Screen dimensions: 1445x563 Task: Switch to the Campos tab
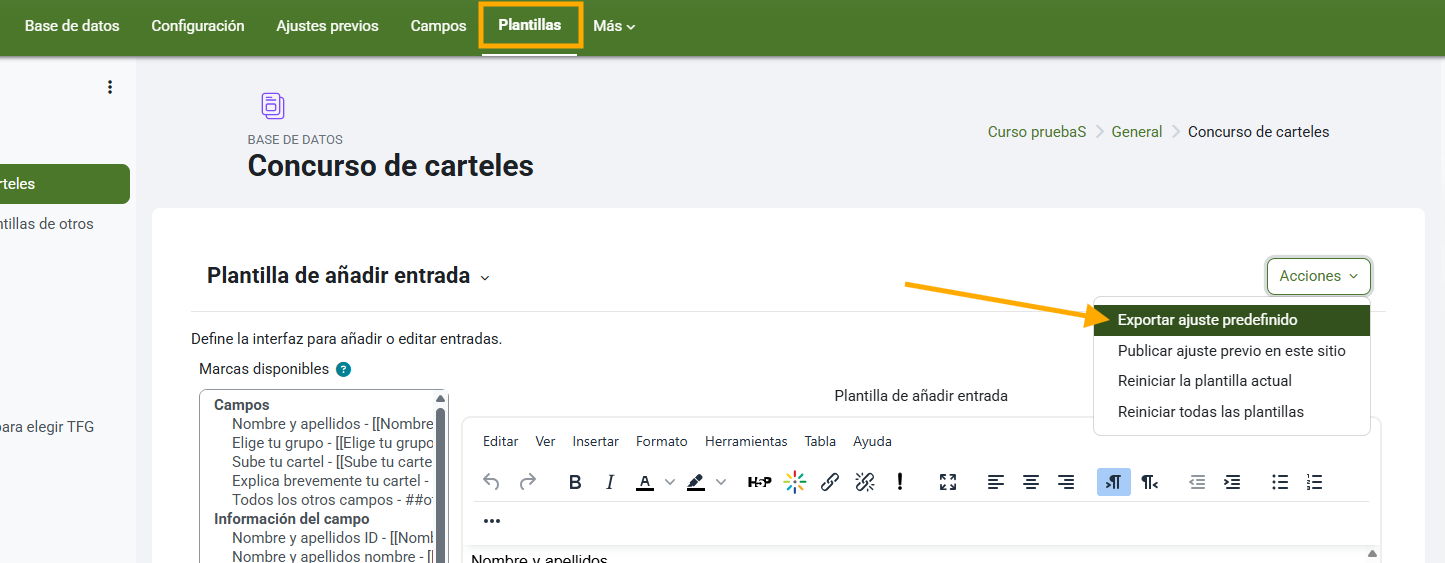coord(438,26)
